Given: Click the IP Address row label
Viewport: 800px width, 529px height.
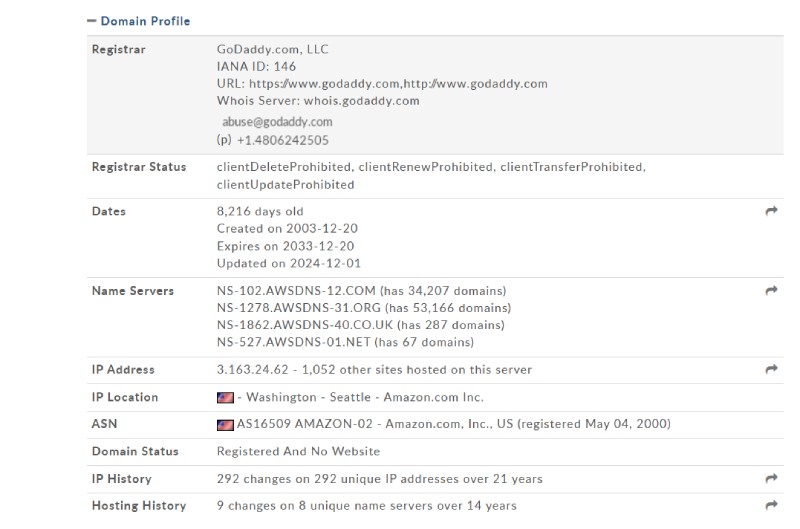Looking at the screenshot, I should 123,370.
